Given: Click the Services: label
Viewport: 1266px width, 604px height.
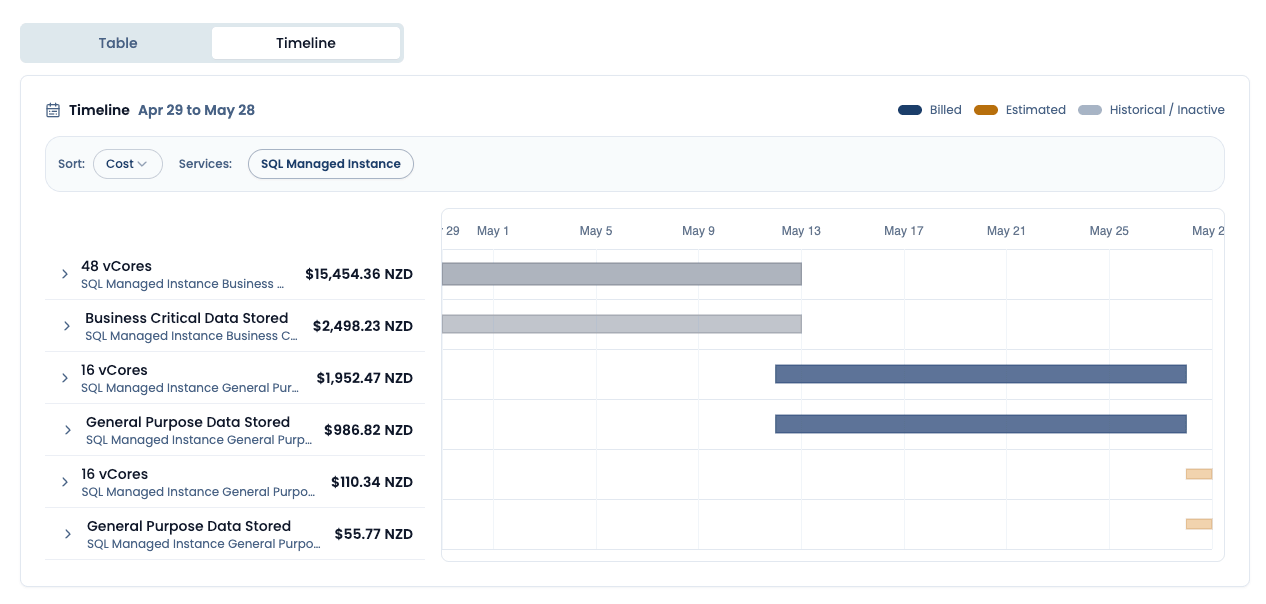Looking at the screenshot, I should [x=206, y=164].
